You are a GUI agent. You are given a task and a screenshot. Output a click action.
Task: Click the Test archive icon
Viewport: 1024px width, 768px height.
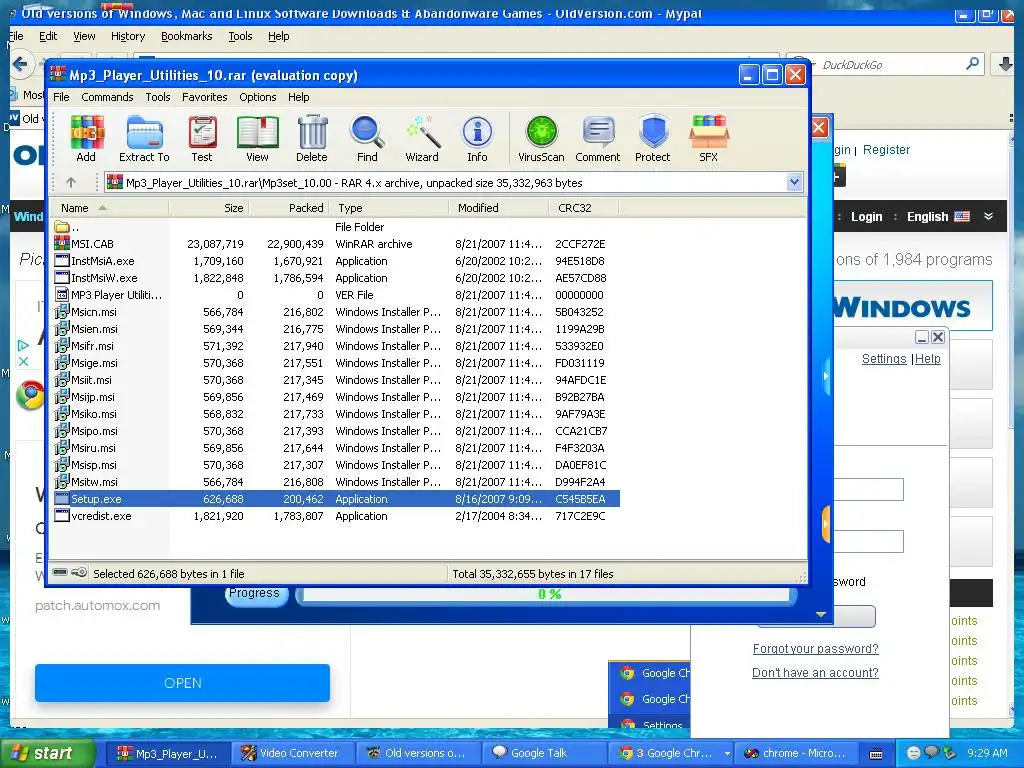click(202, 138)
